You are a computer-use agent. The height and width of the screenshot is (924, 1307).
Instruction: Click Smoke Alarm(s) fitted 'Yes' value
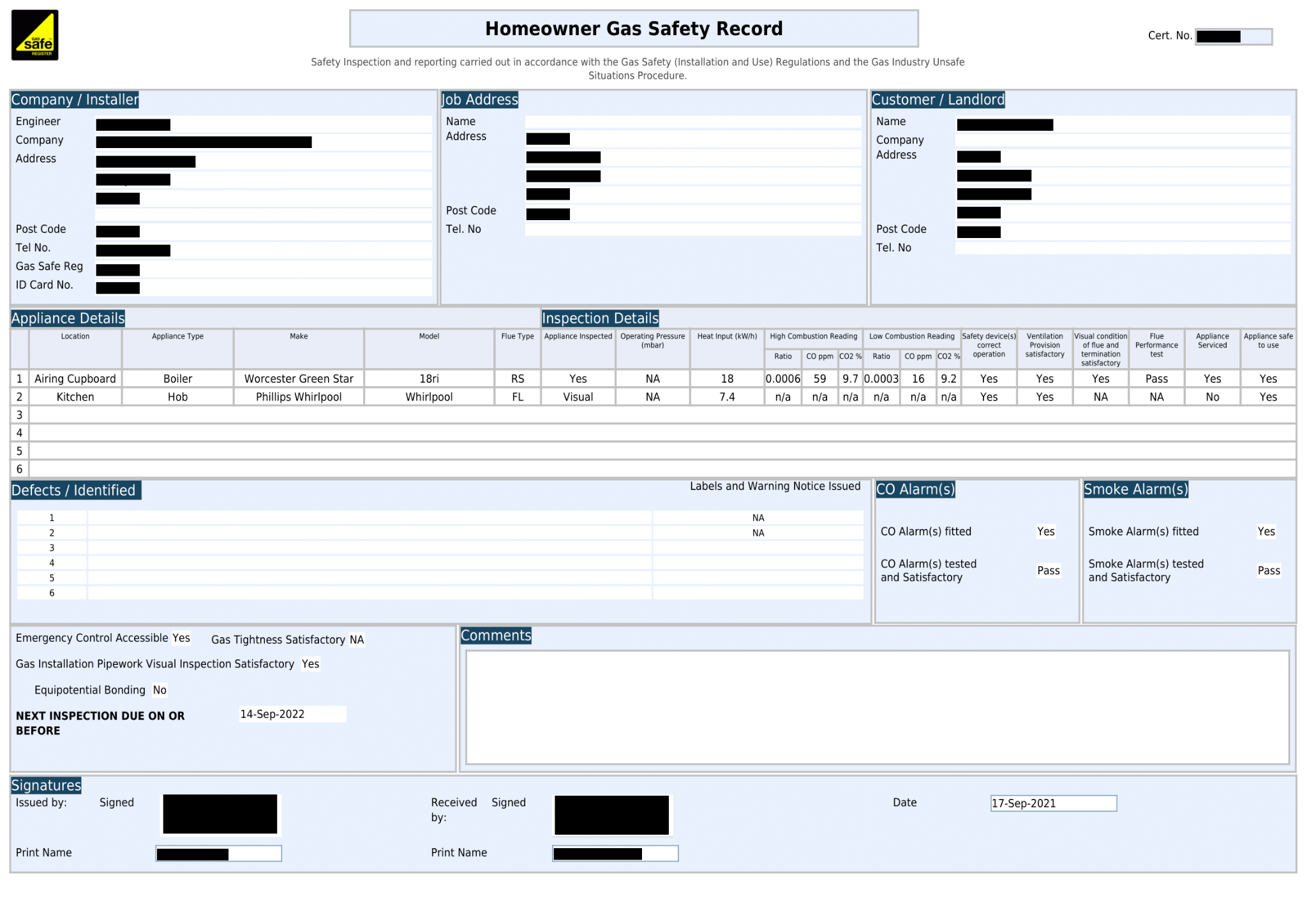1266,532
